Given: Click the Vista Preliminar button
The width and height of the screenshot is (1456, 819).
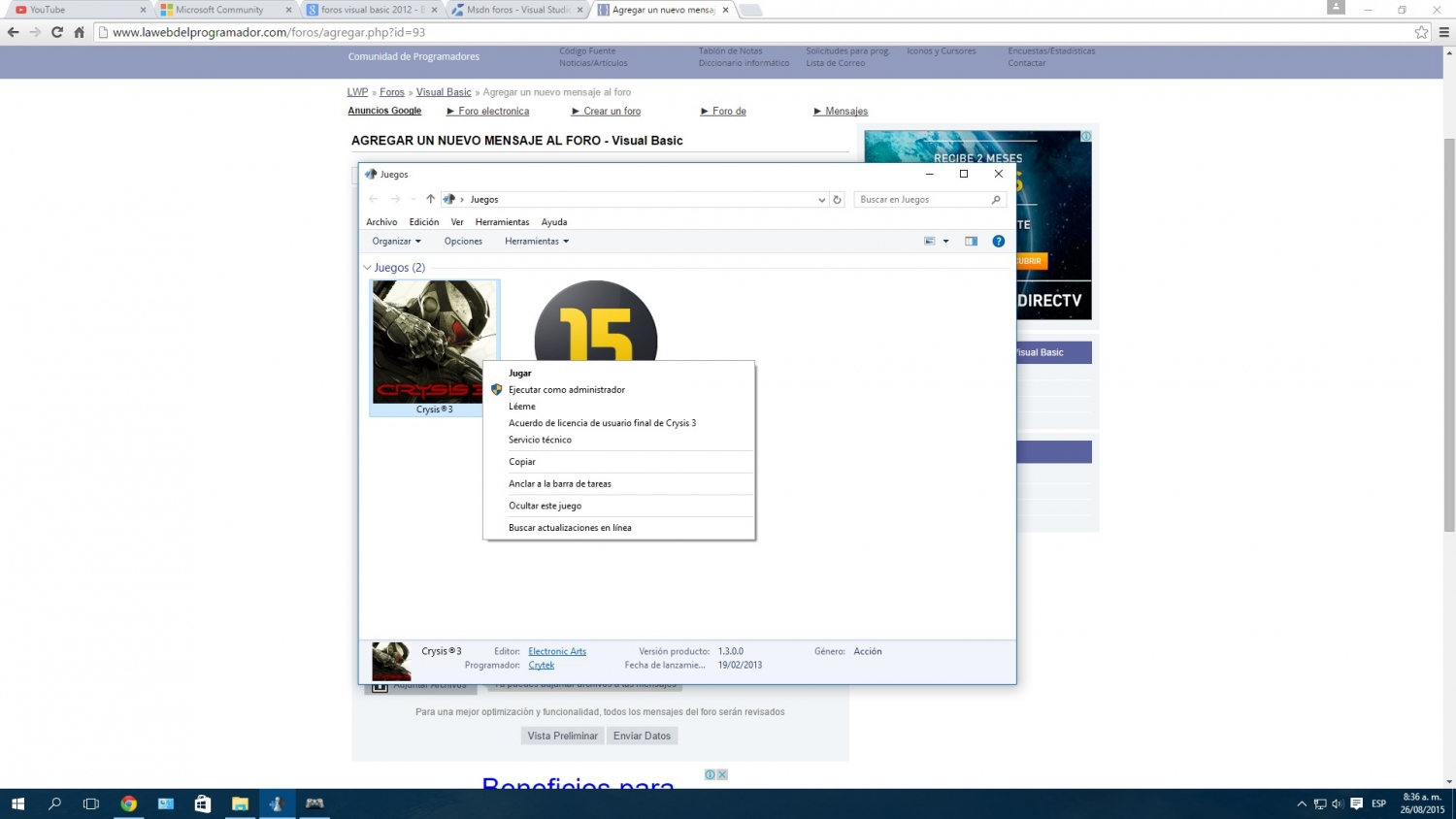Looking at the screenshot, I should click(x=563, y=736).
